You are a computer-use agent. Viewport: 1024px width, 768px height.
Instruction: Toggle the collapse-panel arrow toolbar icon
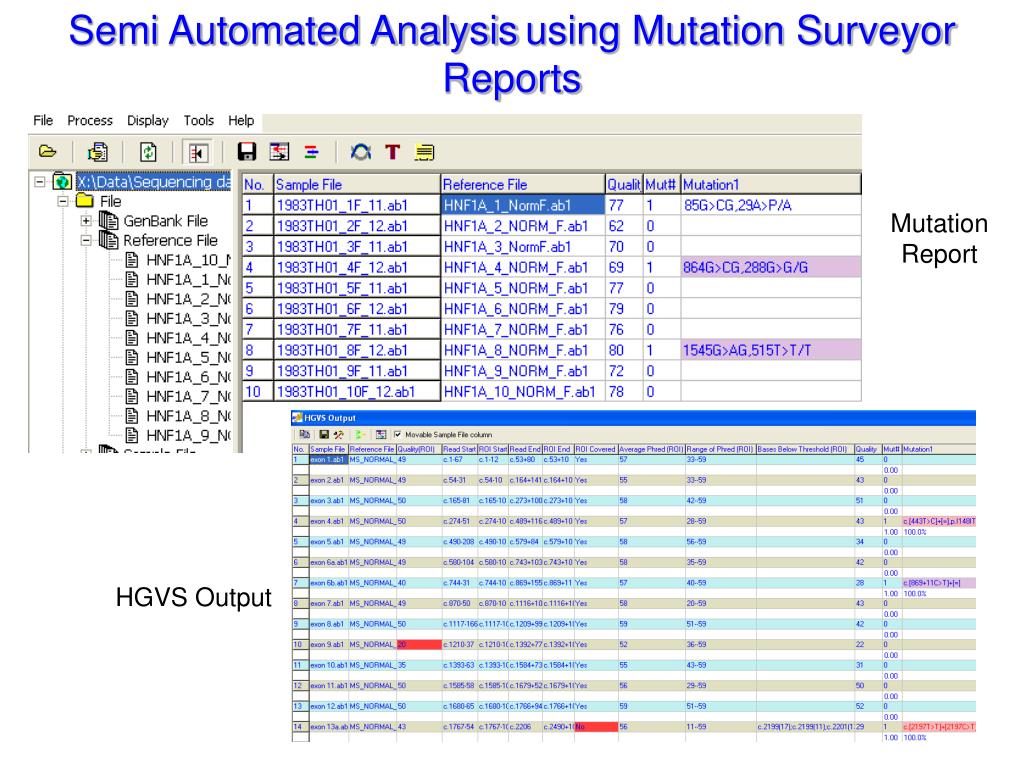(x=198, y=153)
